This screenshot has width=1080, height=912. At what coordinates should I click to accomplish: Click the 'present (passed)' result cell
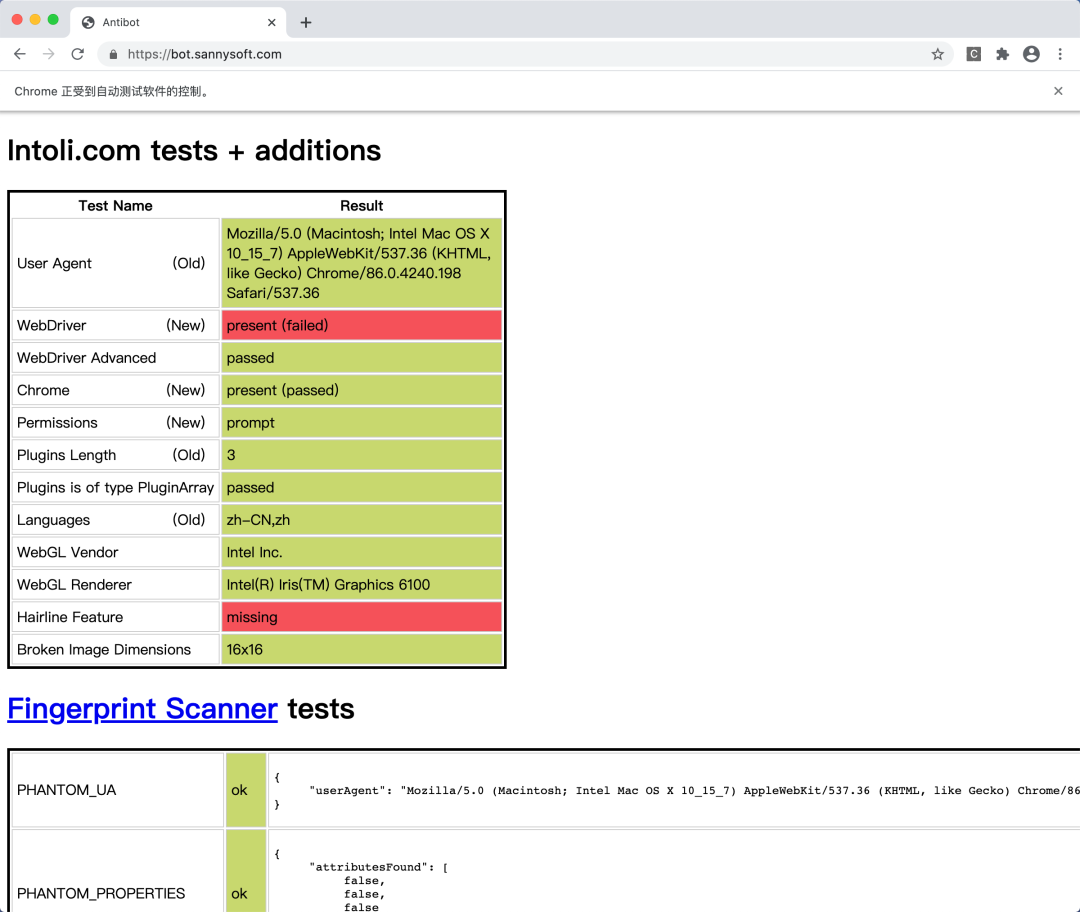pyautogui.click(x=362, y=390)
